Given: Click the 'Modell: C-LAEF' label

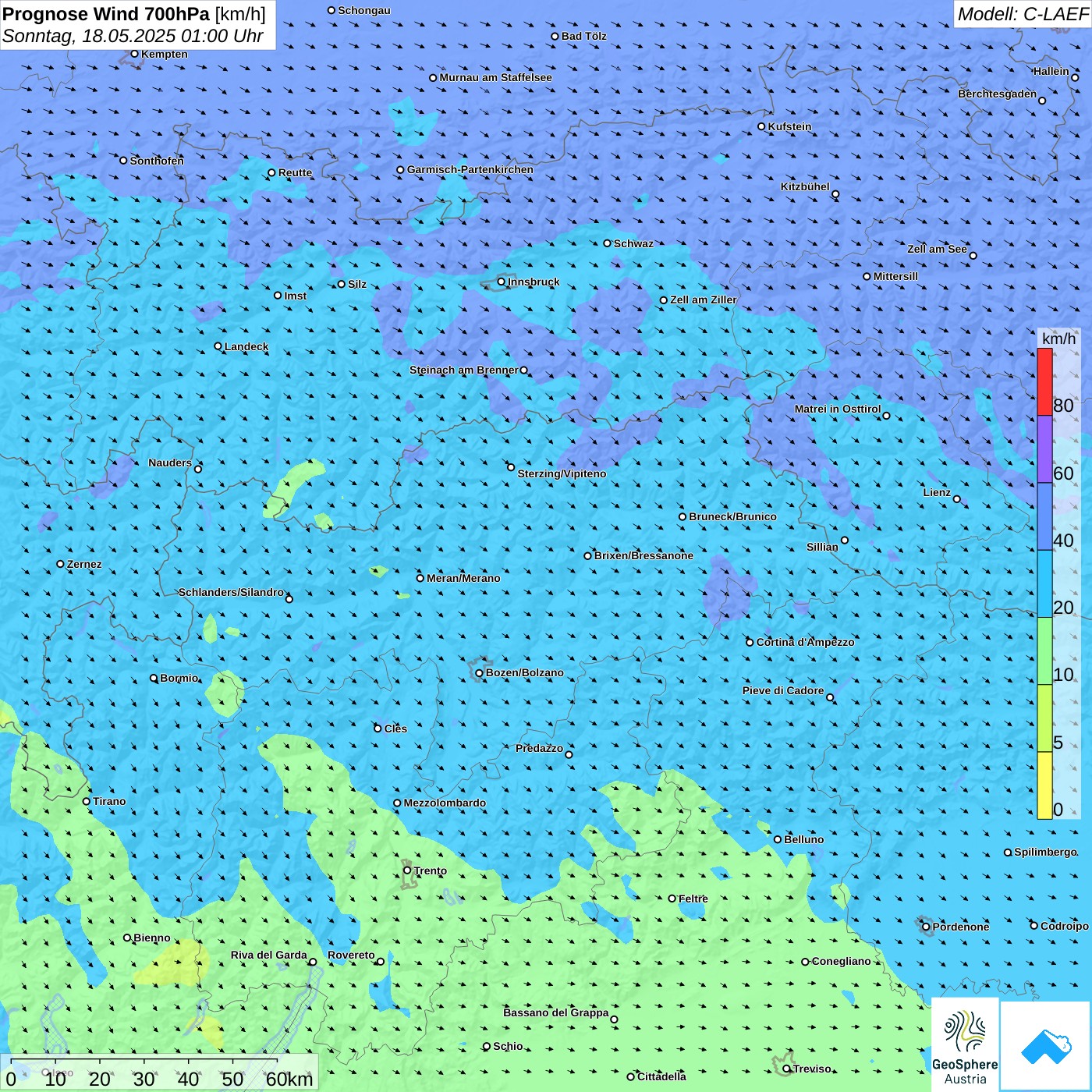Looking at the screenshot, I should (1023, 14).
